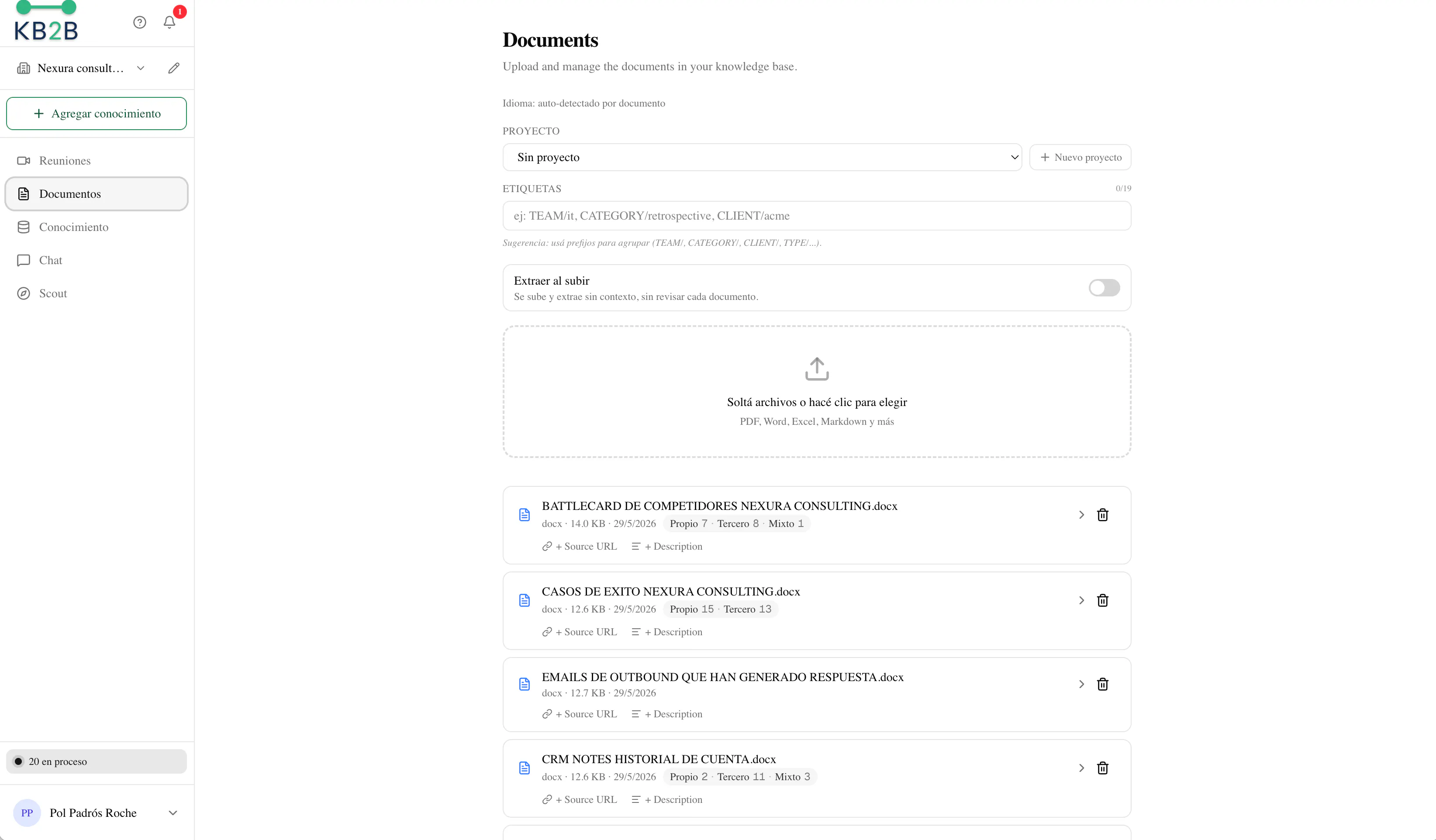
Task: Add Source URL to BATTLECARD document
Action: (x=580, y=546)
